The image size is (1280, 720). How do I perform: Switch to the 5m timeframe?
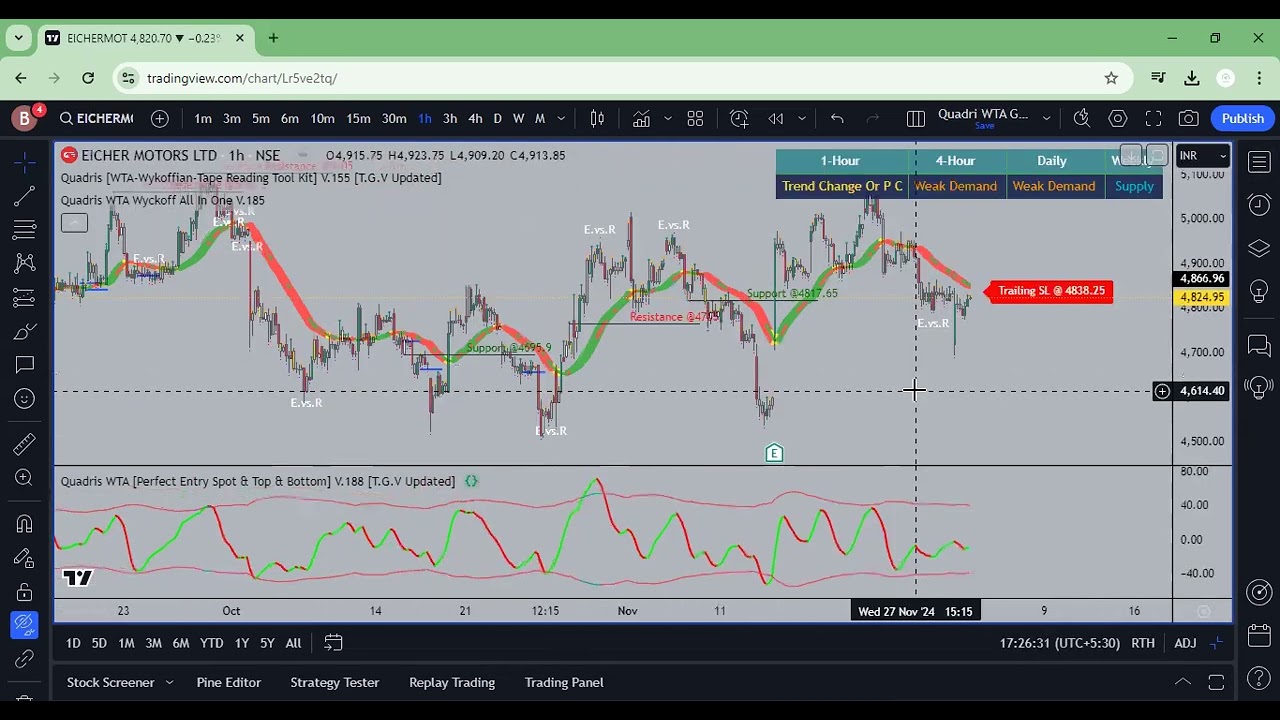[x=261, y=118]
